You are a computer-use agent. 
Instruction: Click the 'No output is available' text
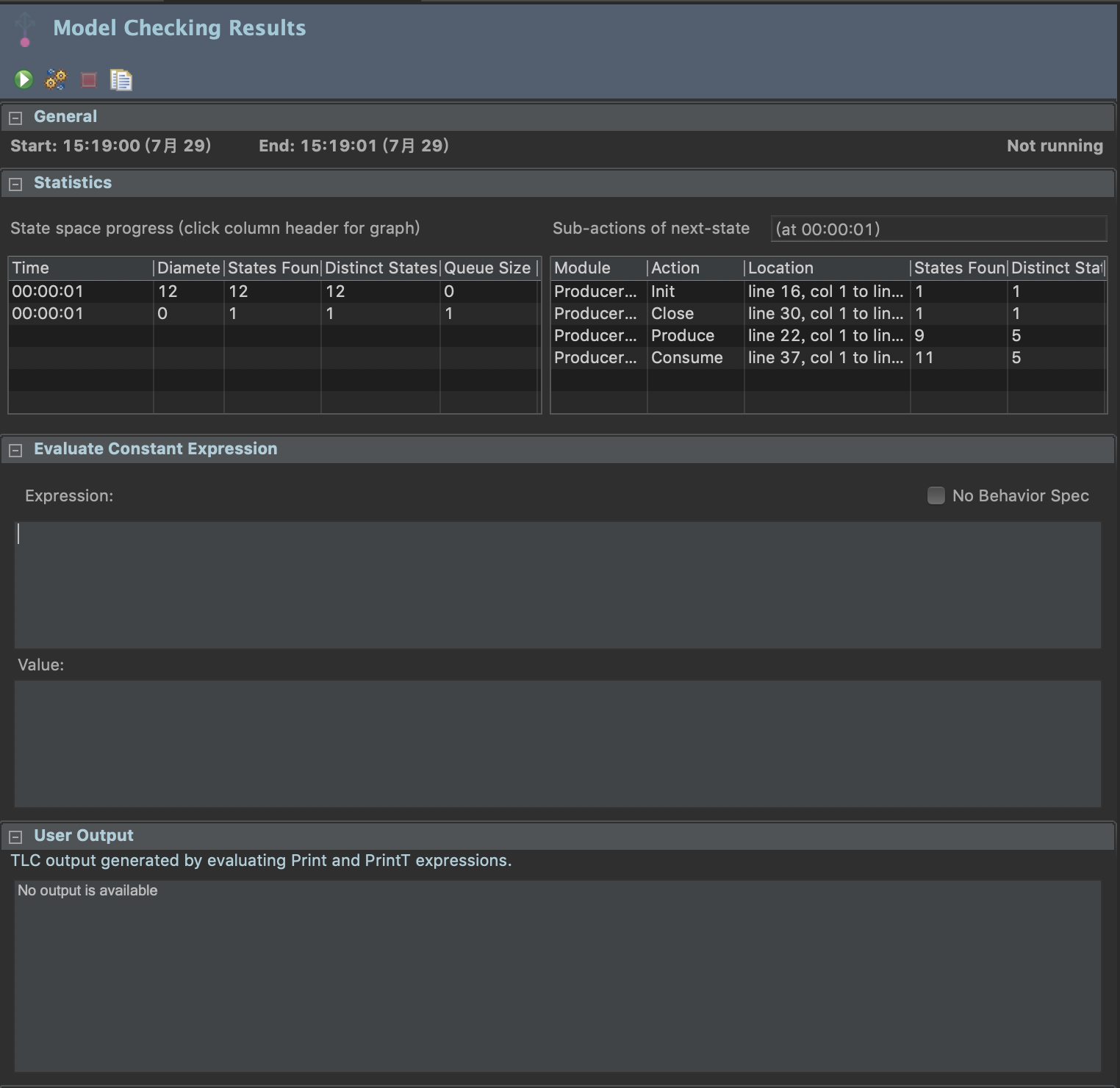click(x=87, y=890)
